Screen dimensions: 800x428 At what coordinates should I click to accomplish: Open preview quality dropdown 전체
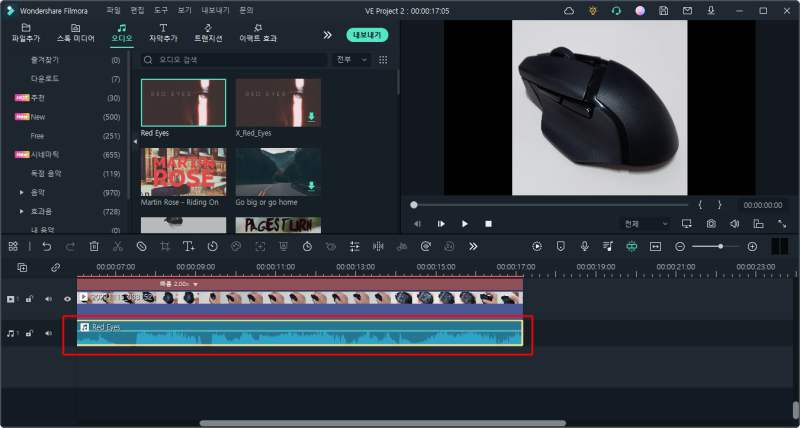coord(646,224)
